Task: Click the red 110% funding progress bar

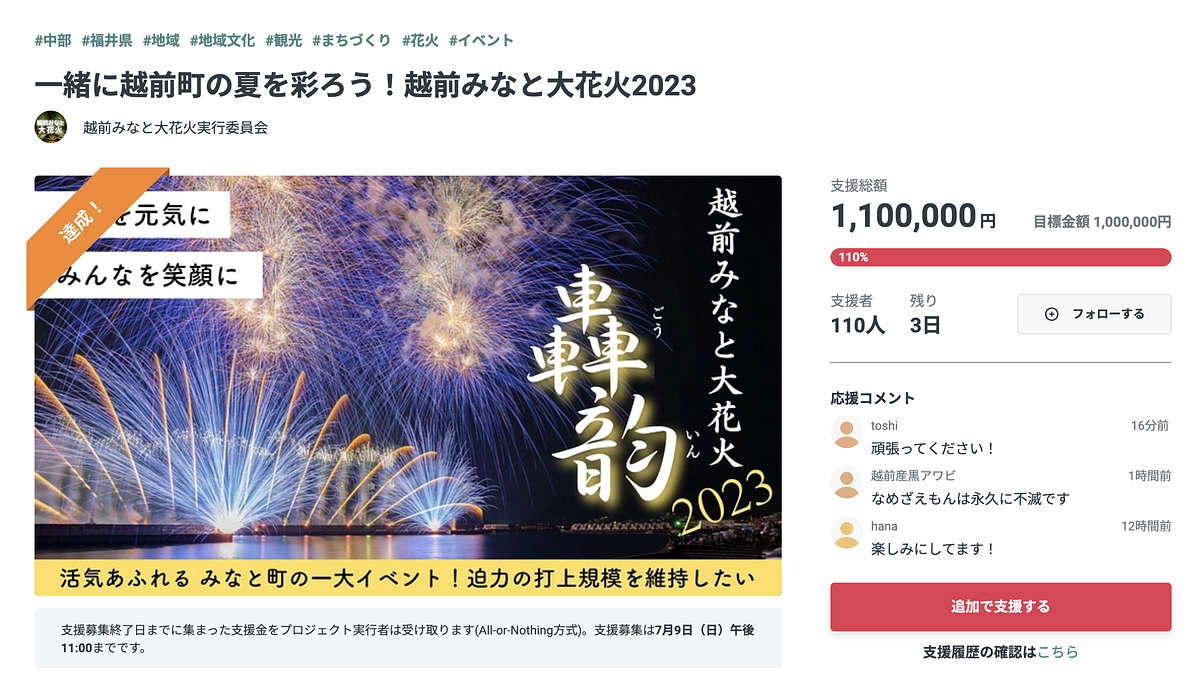Action: coord(999,257)
